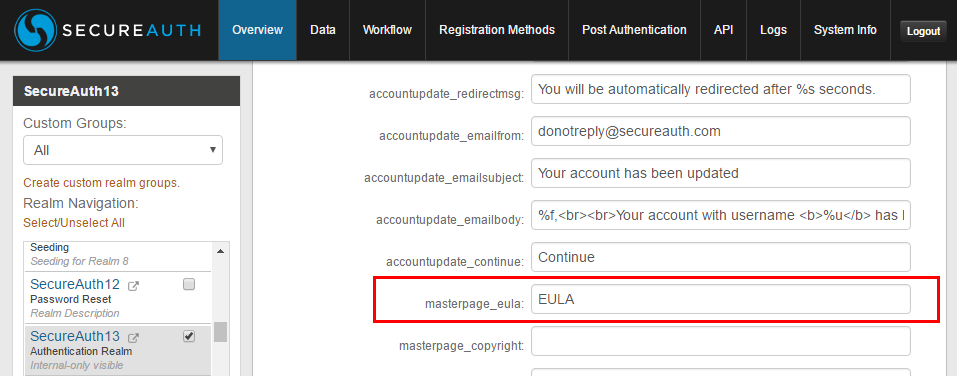The image size is (957, 376).
Task: Open the Custom Groups dropdown
Action: pyautogui.click(x=123, y=150)
